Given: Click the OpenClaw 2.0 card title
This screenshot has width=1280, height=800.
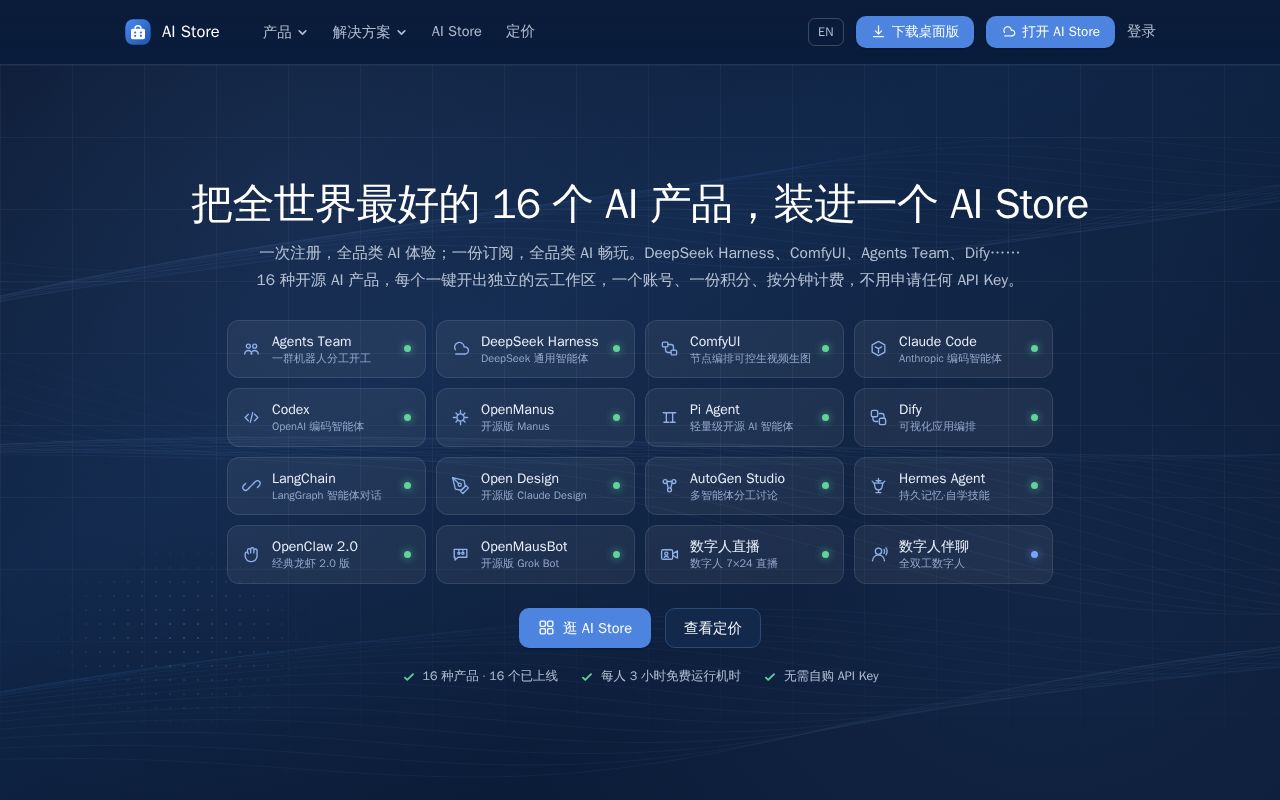Looking at the screenshot, I should click(x=315, y=547).
